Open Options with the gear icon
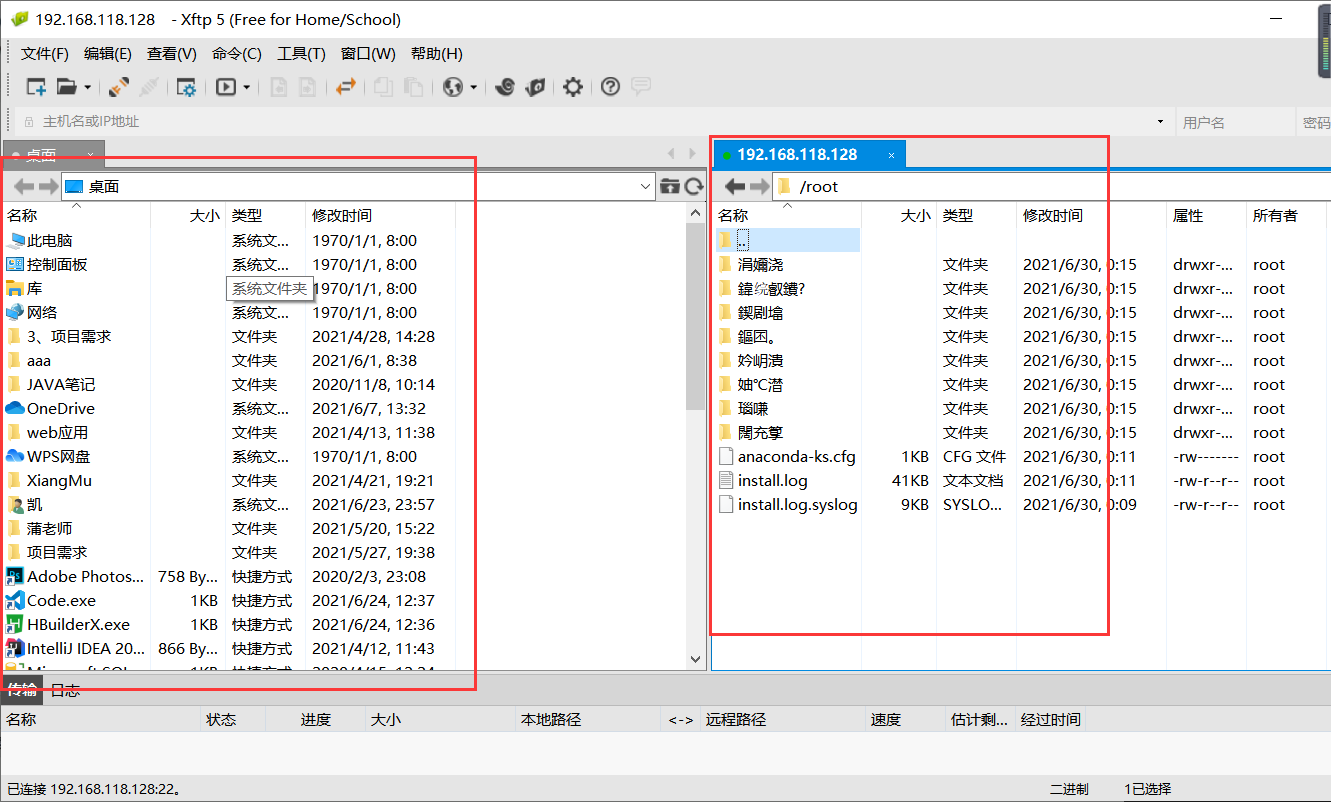 pyautogui.click(x=572, y=87)
